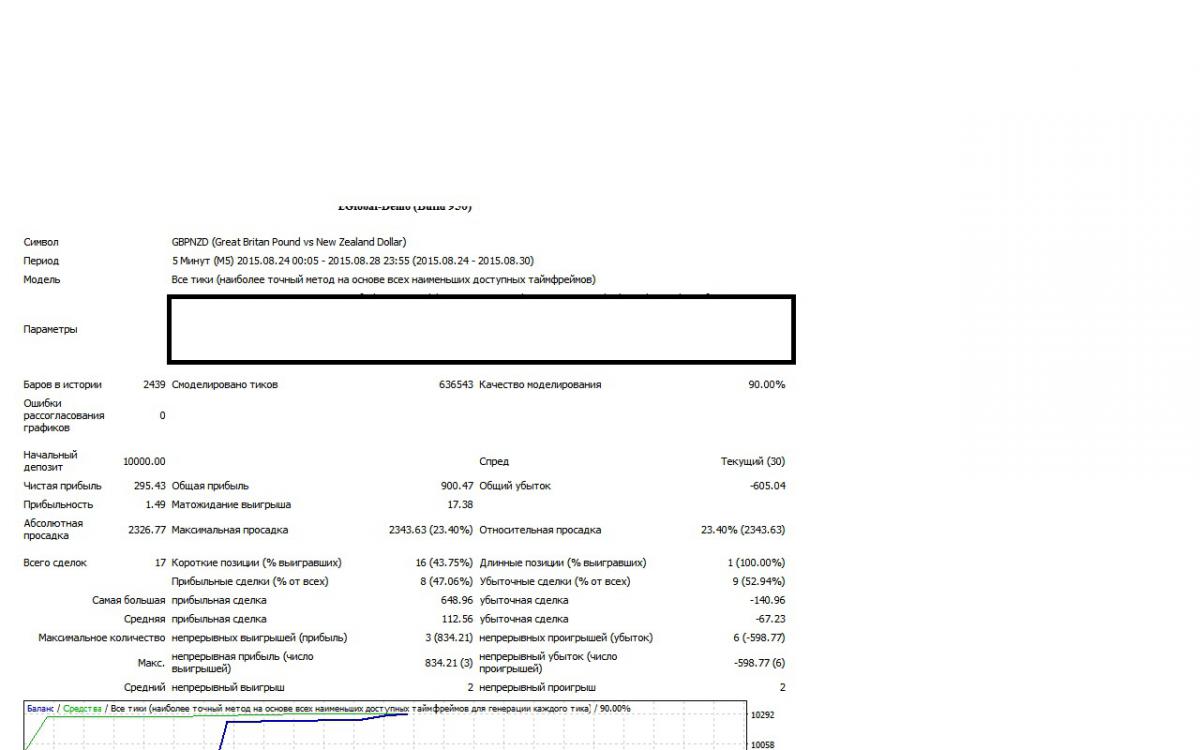Click the chart axis value '10292'
Viewport: 1200px width, 750px height.
(x=762, y=716)
